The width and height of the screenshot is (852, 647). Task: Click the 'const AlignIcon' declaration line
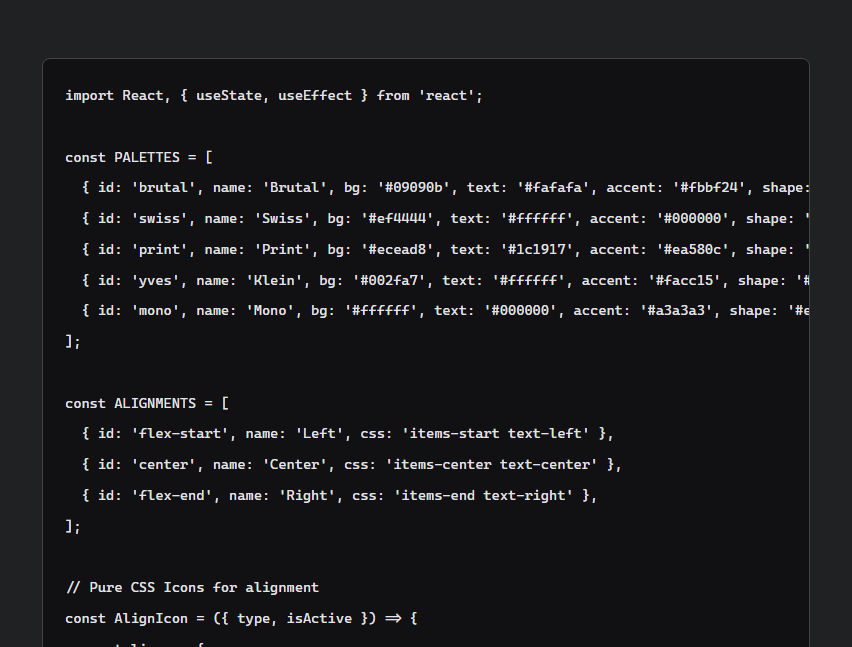click(x=241, y=619)
